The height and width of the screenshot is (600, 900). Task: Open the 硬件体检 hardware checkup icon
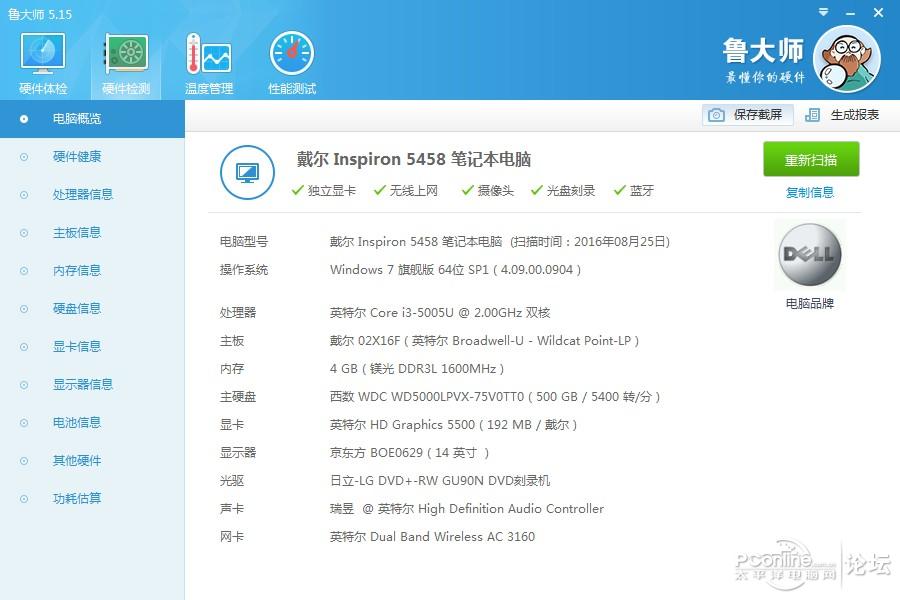43,53
